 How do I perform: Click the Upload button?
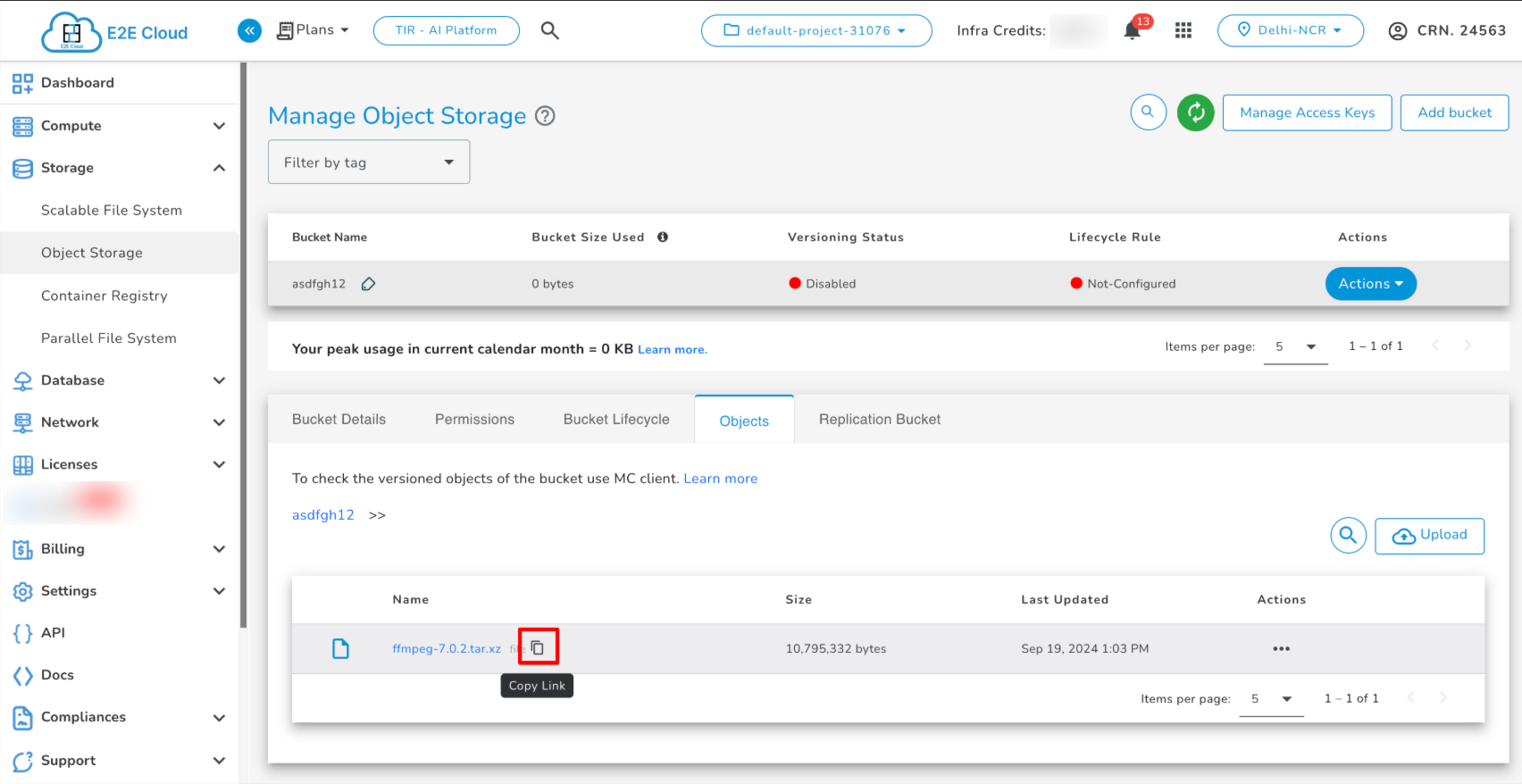pos(1429,536)
